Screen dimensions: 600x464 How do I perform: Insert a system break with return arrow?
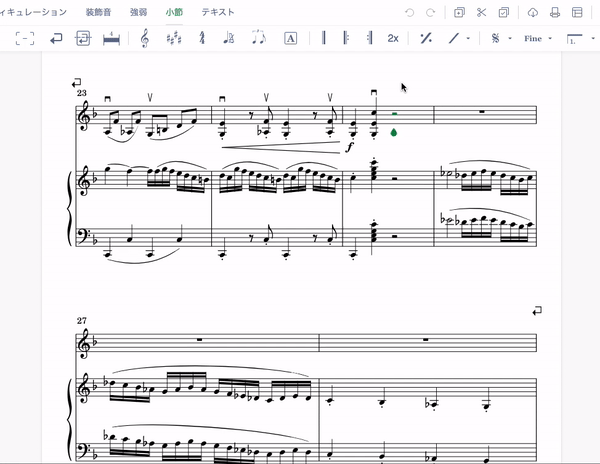tap(56, 39)
